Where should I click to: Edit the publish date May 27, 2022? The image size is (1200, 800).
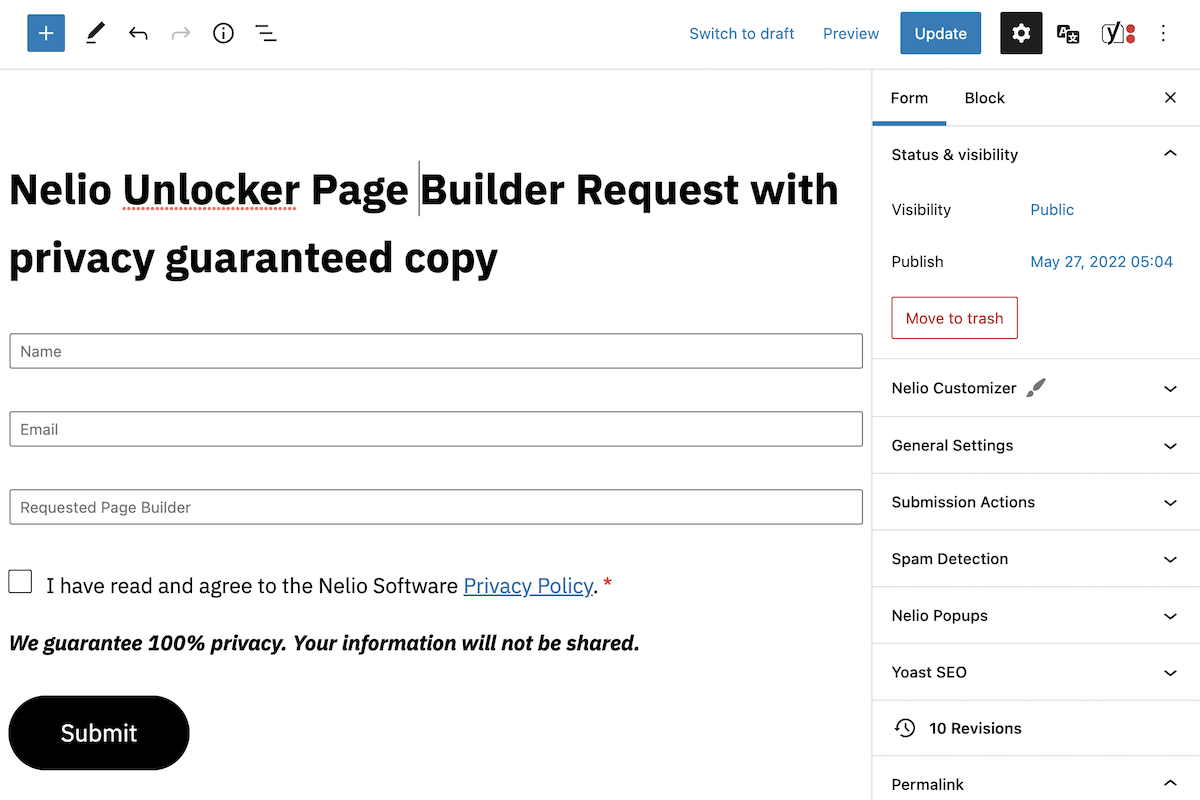click(1101, 262)
